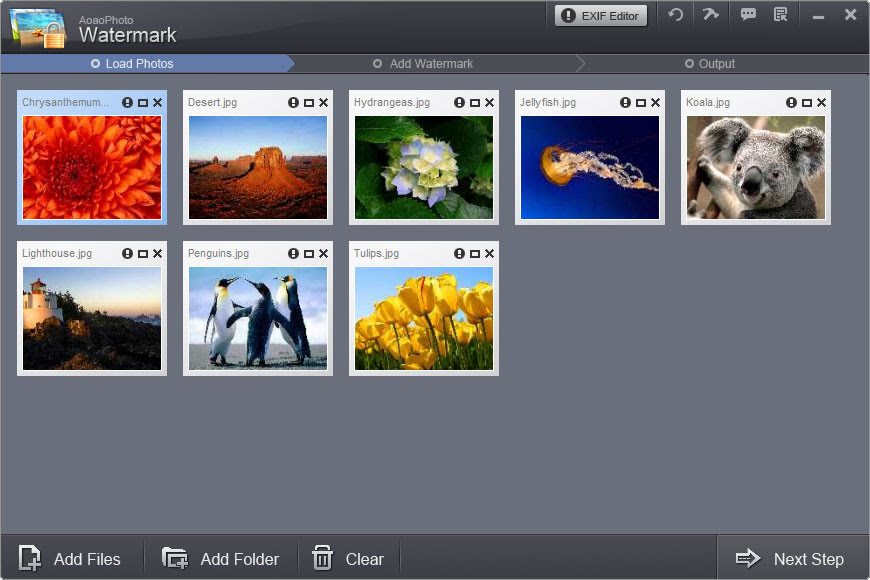Open the EXIF Editor

[601, 16]
